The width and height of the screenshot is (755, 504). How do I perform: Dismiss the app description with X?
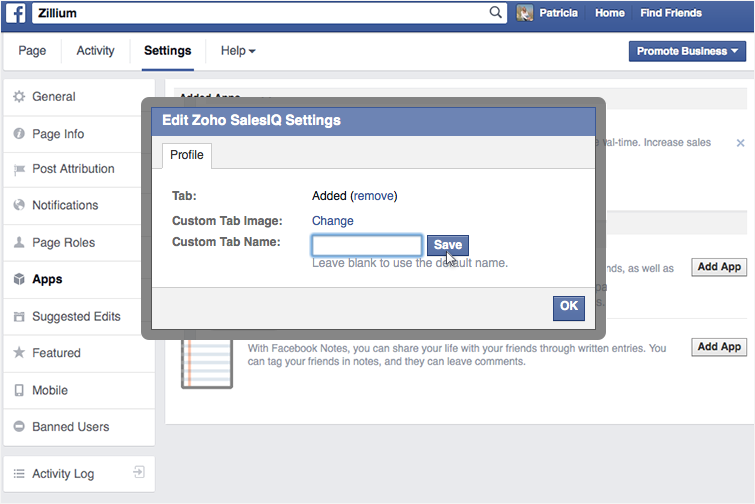pyautogui.click(x=741, y=143)
